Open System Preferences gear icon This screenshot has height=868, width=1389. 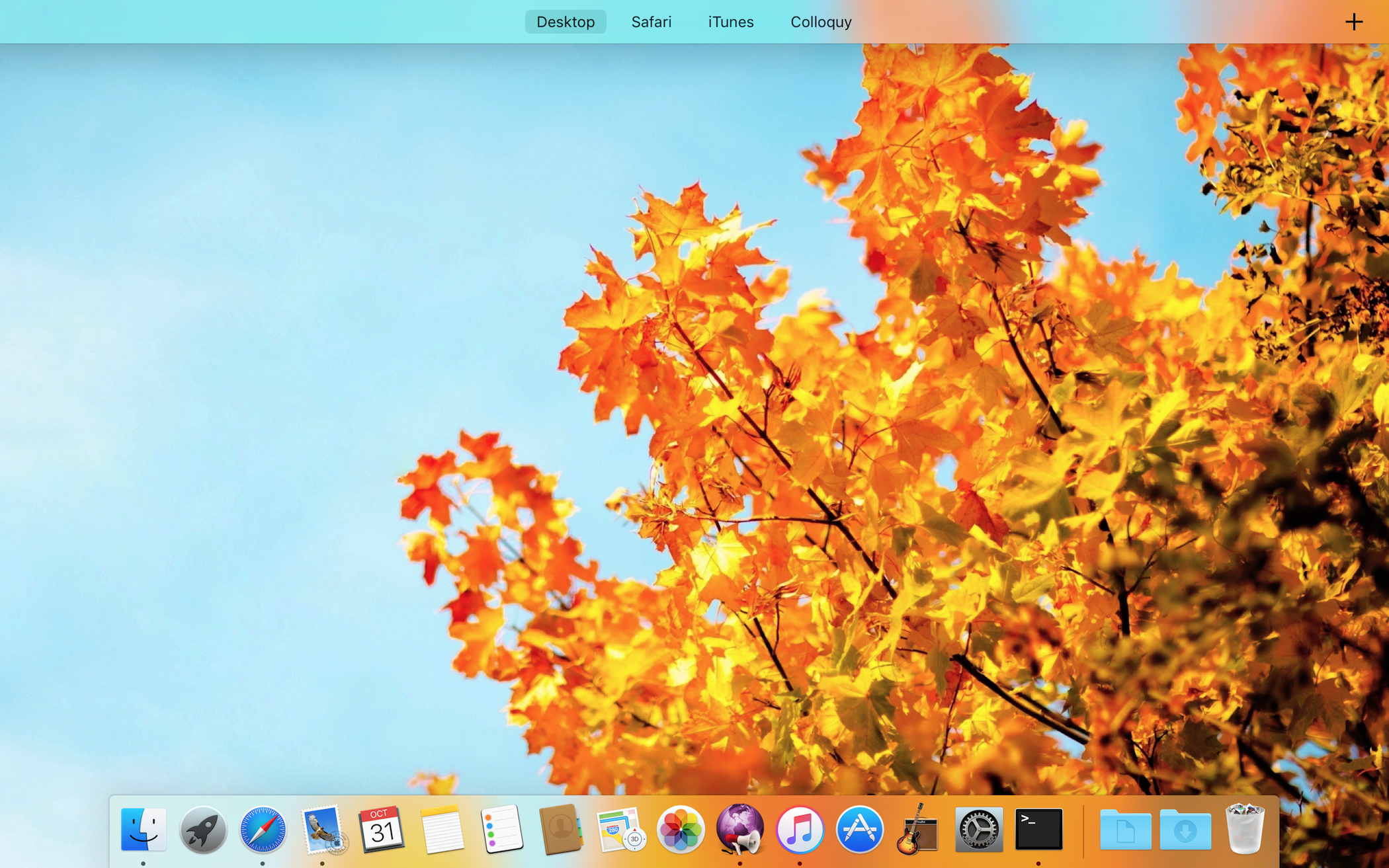(979, 829)
